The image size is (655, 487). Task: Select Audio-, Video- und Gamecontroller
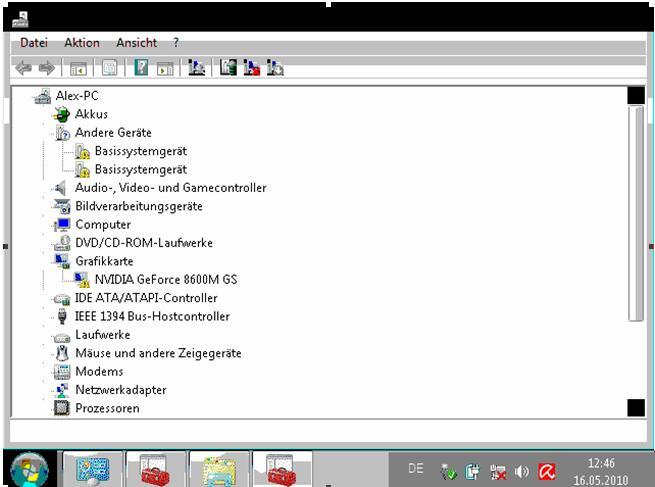point(171,188)
